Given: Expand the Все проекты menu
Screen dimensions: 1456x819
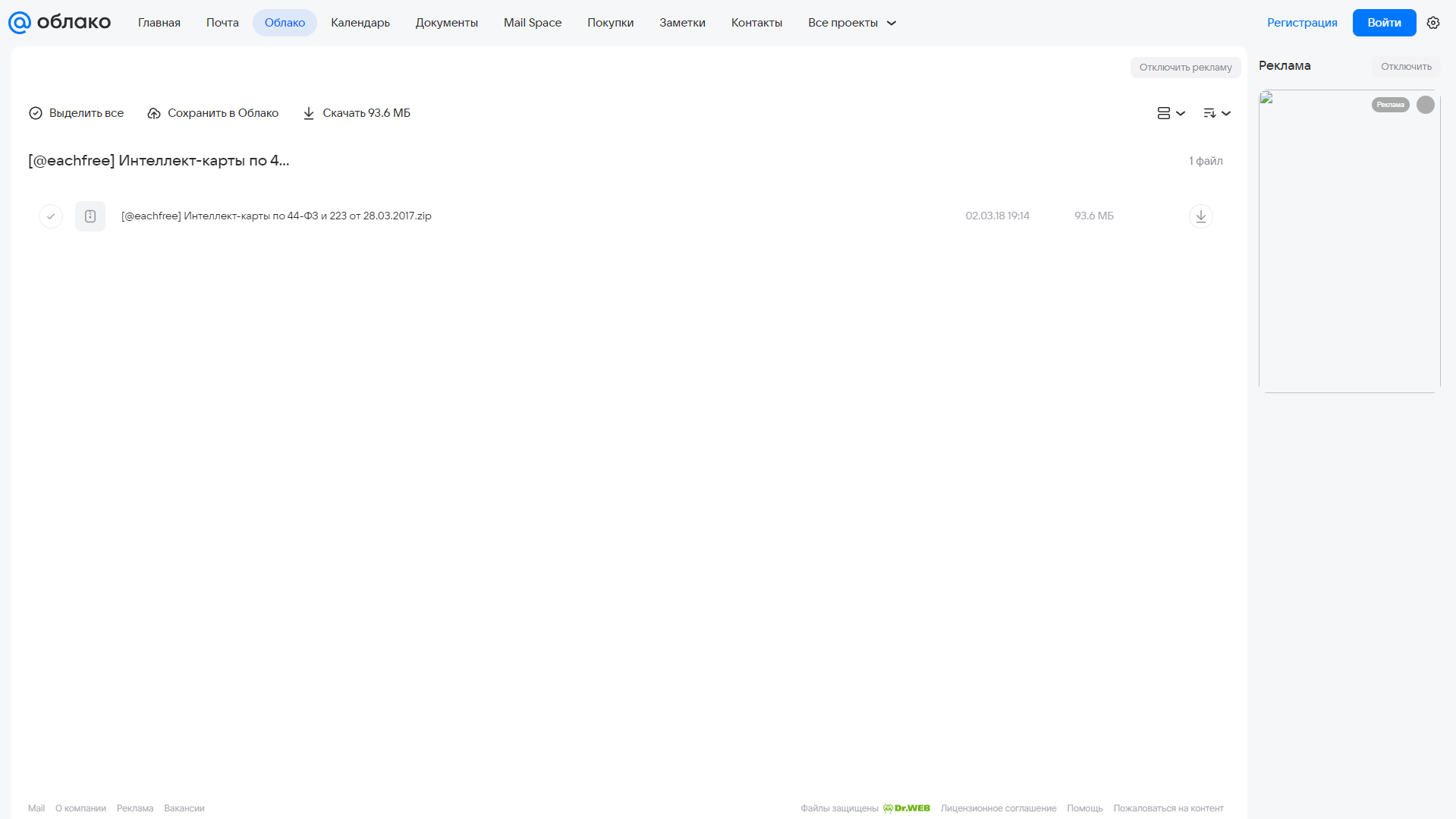Looking at the screenshot, I should pyautogui.click(x=852, y=23).
